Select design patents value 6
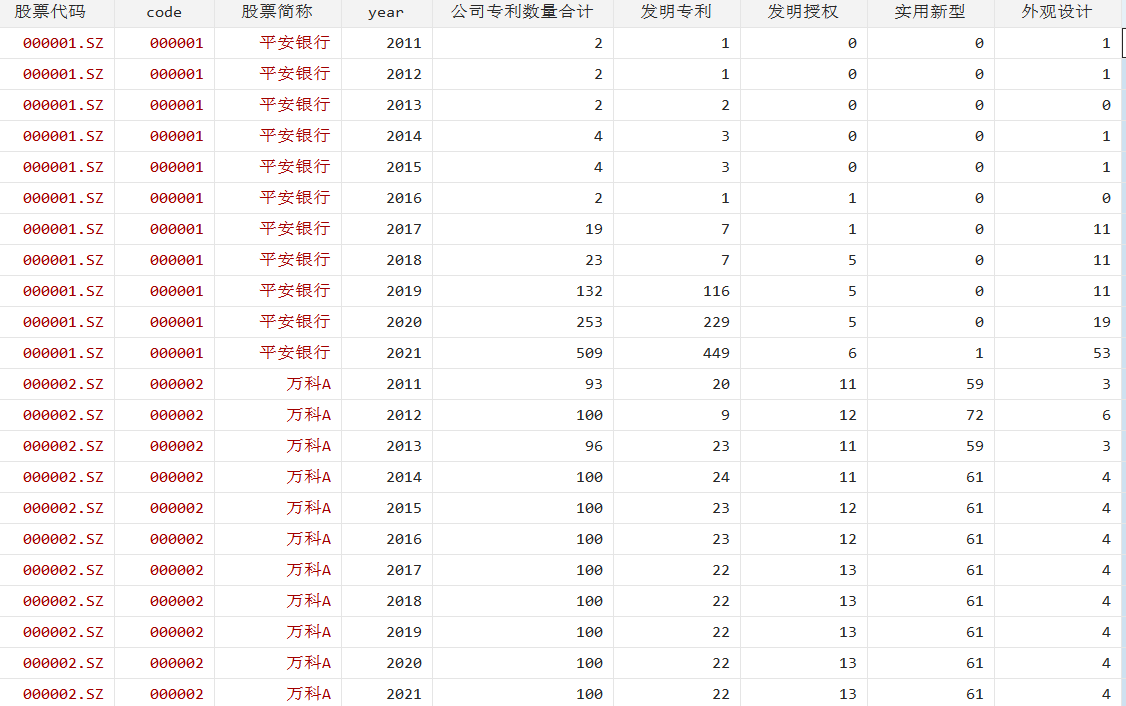This screenshot has width=1126, height=706. click(1107, 414)
